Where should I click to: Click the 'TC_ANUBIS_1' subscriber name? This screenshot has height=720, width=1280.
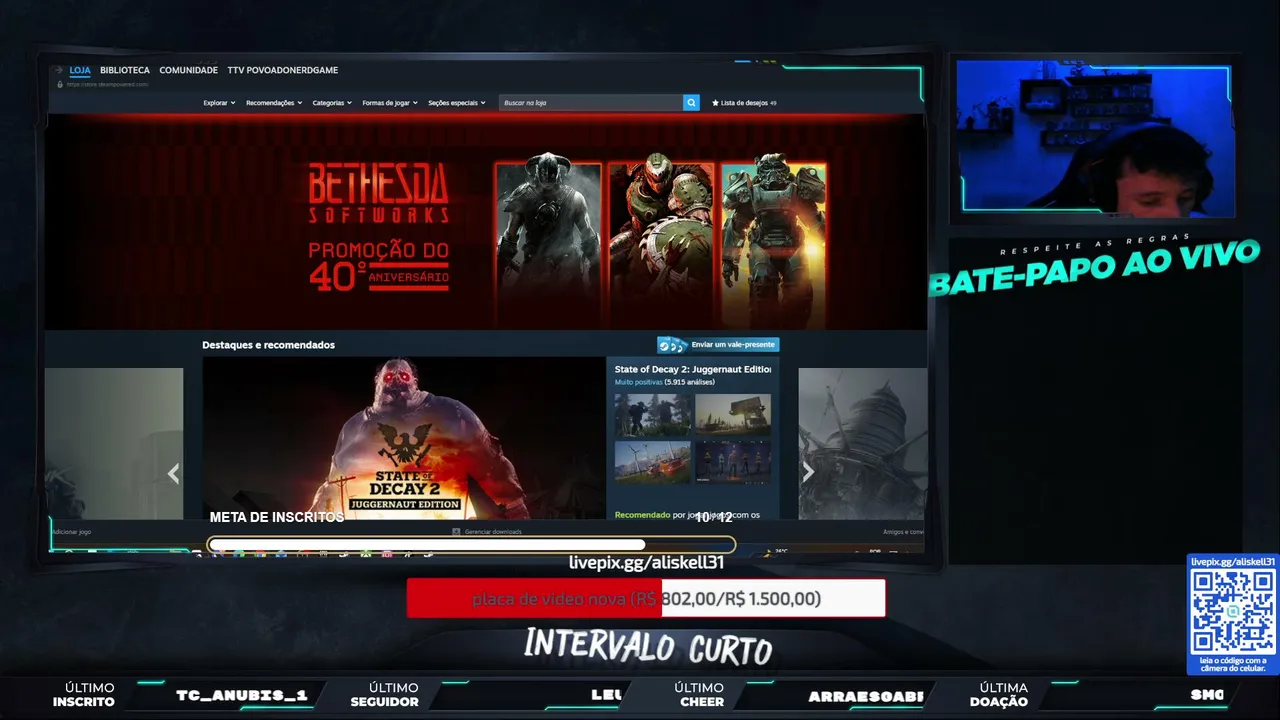pyautogui.click(x=242, y=695)
